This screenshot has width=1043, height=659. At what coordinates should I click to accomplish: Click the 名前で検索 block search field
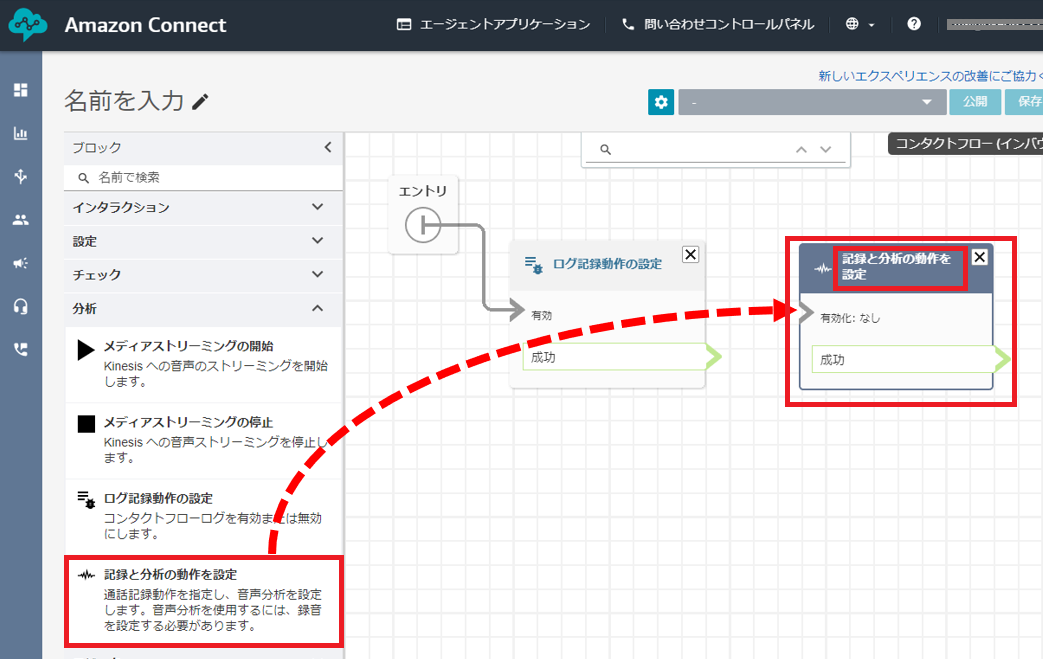pos(204,178)
